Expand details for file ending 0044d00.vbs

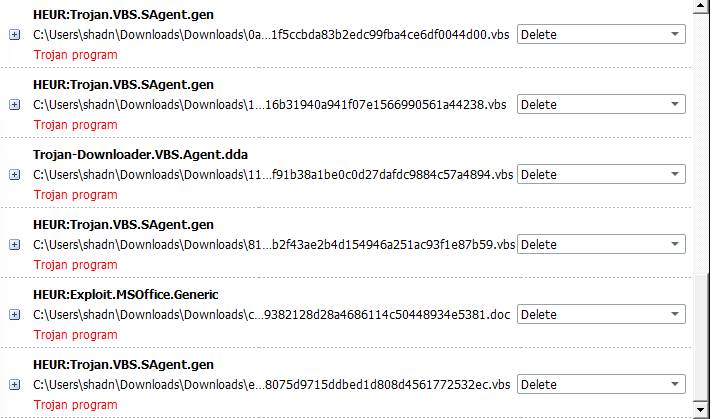pyautogui.click(x=14, y=35)
